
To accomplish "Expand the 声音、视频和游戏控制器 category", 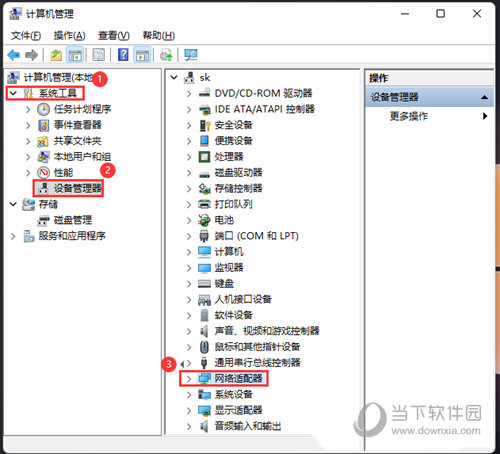I will click(189, 331).
